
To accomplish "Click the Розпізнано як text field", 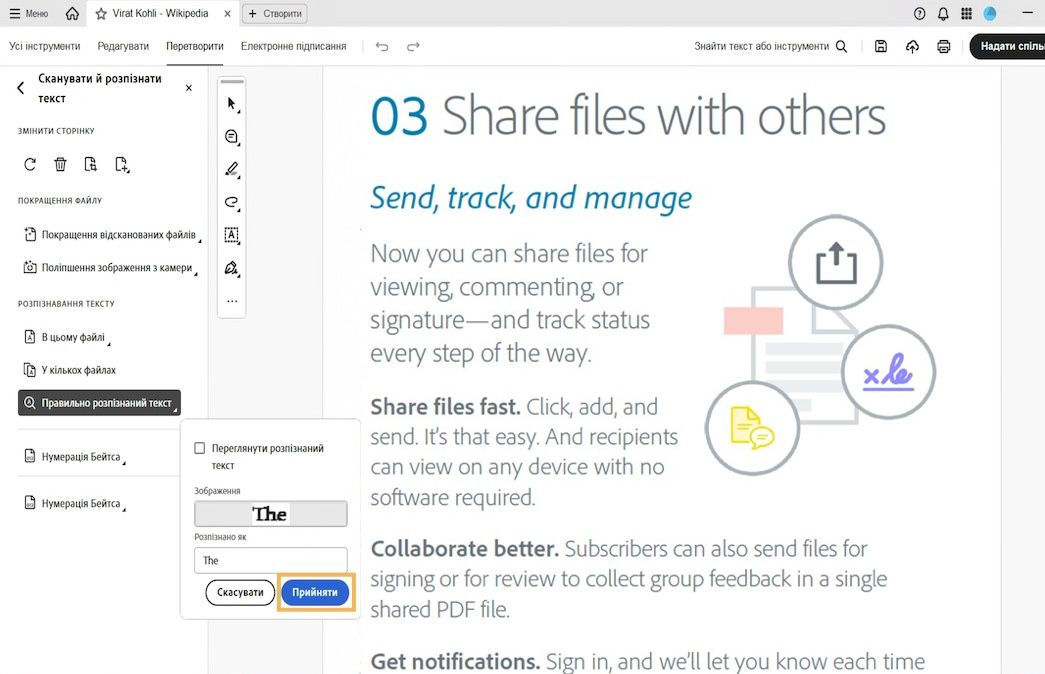I will [x=271, y=560].
